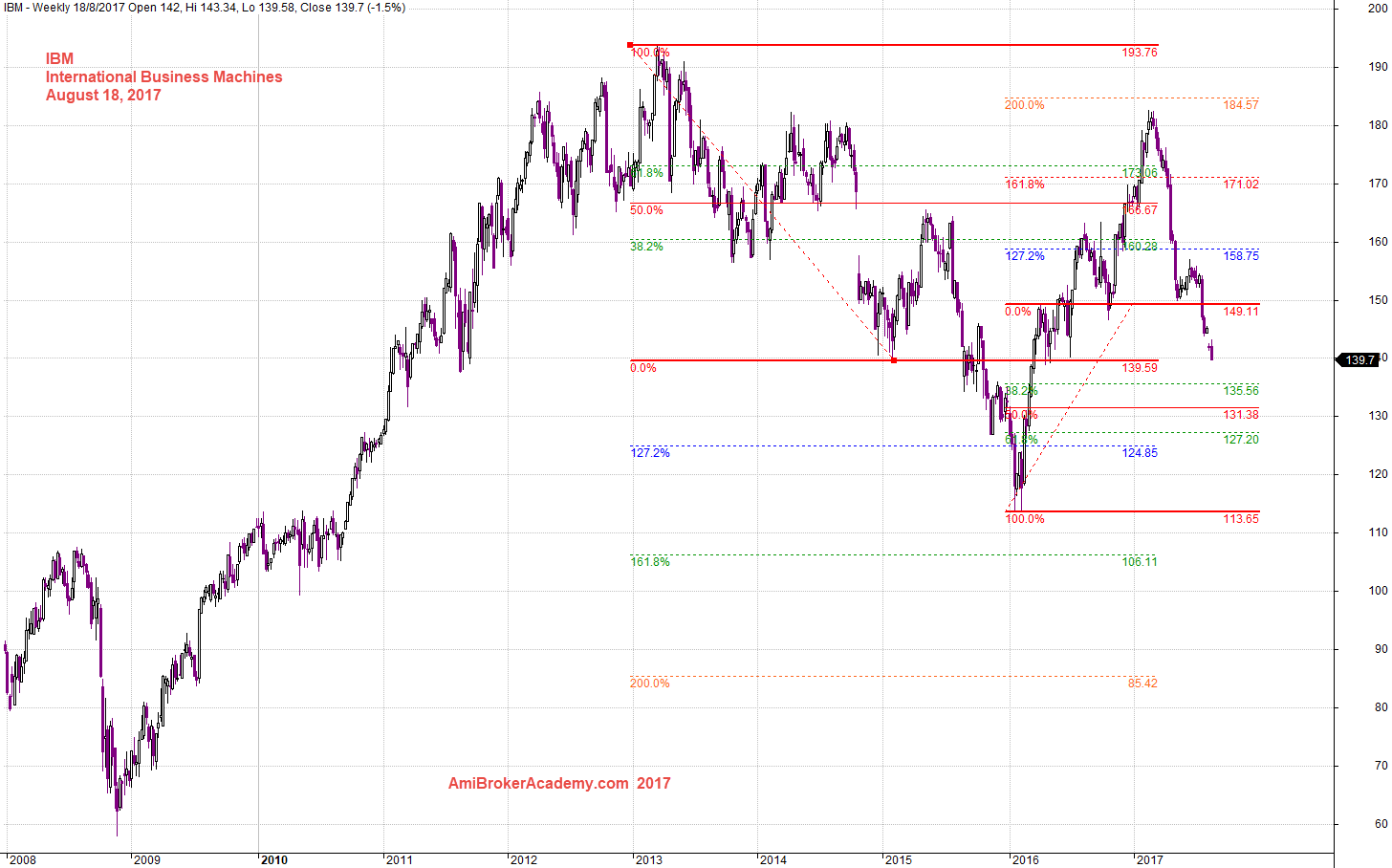The width and height of the screenshot is (1392, 868).
Task: Select the 80 tick on the price axis
Action: (x=1381, y=707)
